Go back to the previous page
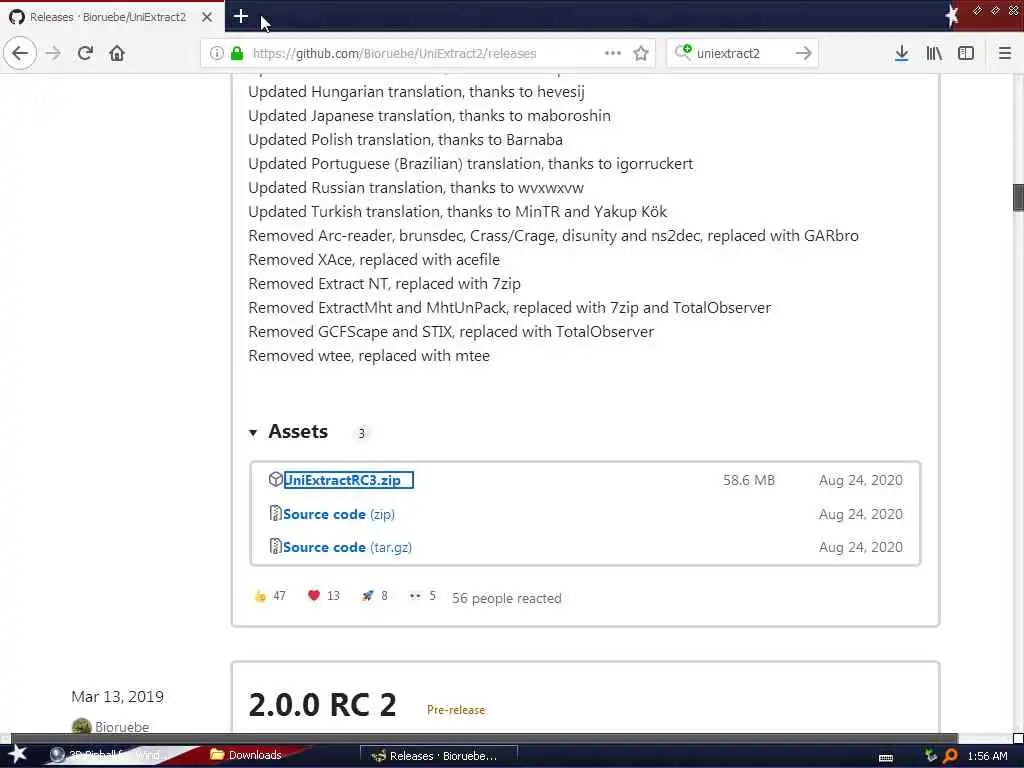The width and height of the screenshot is (1024, 768). (x=20, y=53)
